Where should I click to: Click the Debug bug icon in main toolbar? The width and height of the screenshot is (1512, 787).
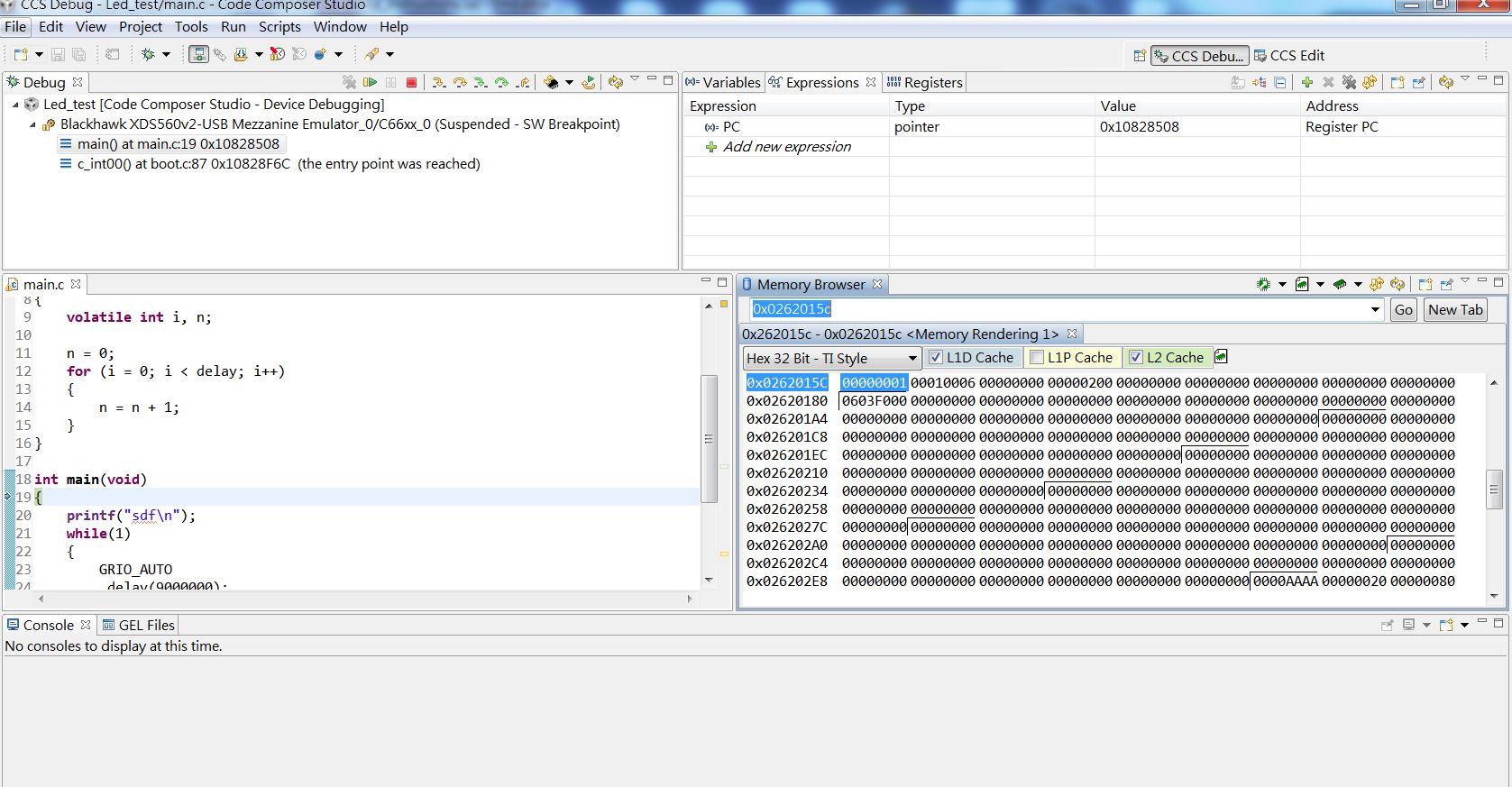(x=148, y=54)
